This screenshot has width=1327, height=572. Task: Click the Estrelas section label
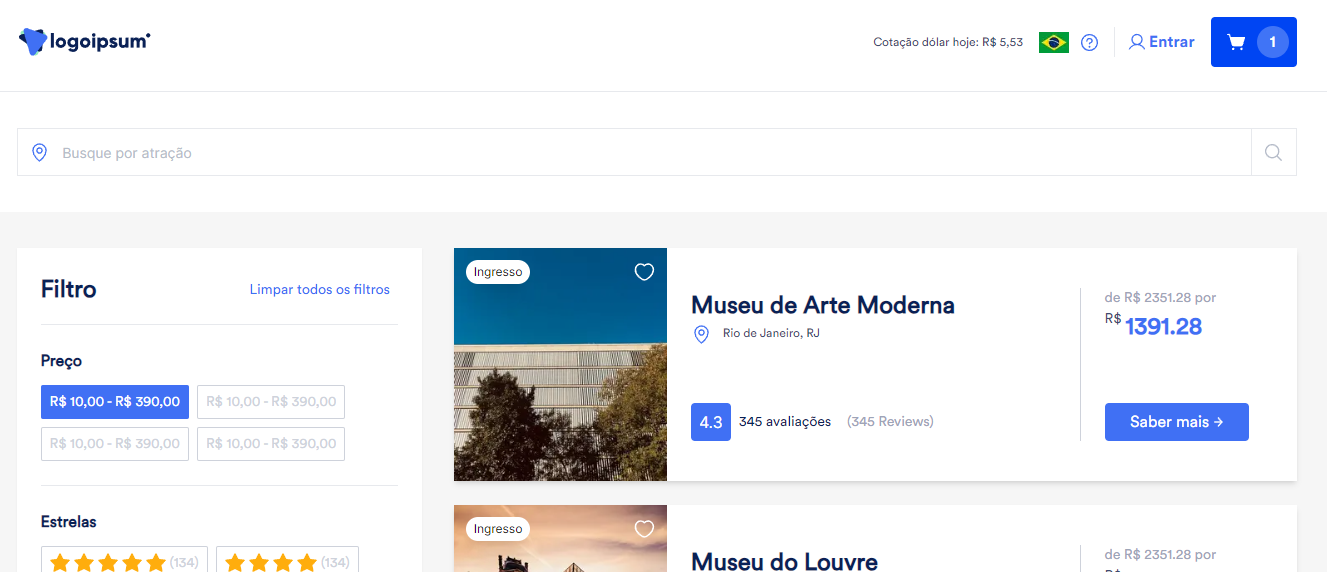pyautogui.click(x=69, y=522)
